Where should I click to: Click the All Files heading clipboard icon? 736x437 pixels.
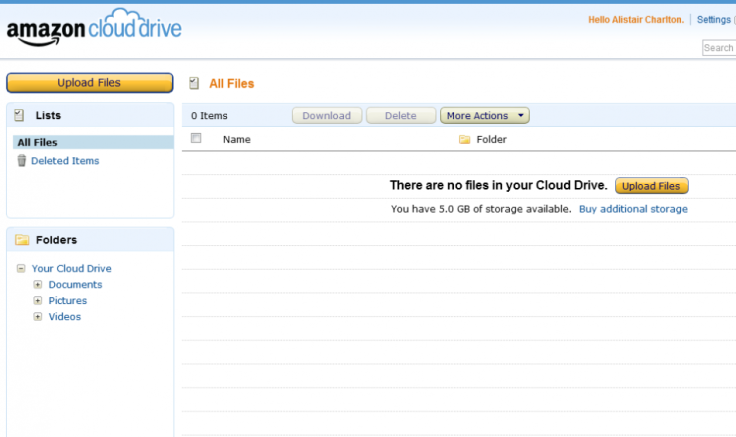[x=194, y=84]
